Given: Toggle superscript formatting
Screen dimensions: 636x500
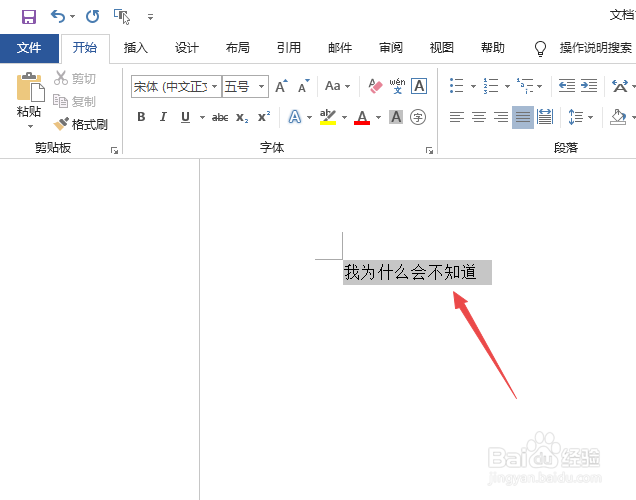Looking at the screenshot, I should pyautogui.click(x=264, y=117).
